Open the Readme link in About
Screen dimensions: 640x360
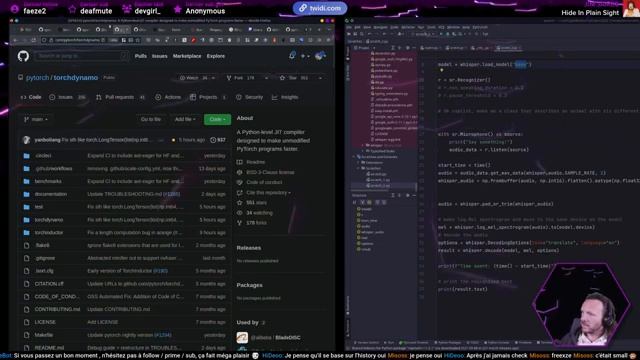[x=256, y=162]
